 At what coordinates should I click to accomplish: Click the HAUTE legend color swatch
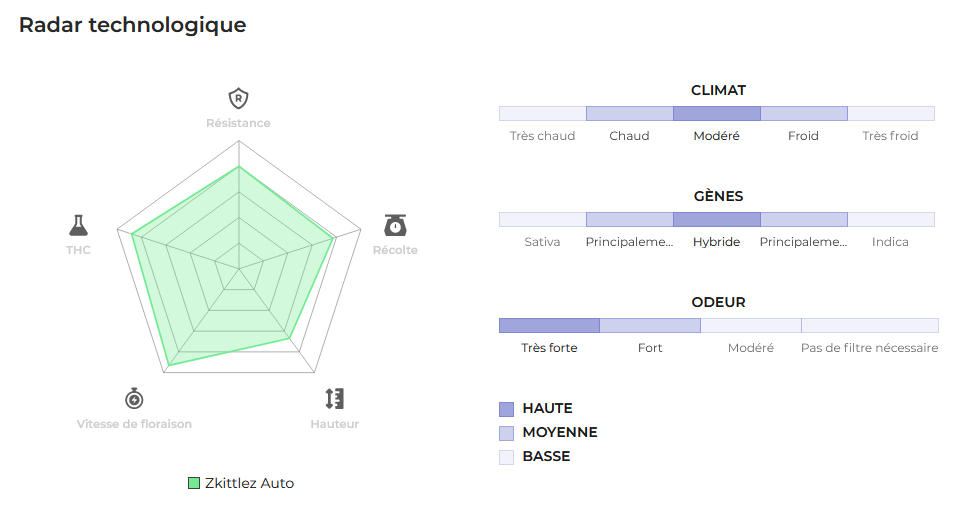coord(506,409)
